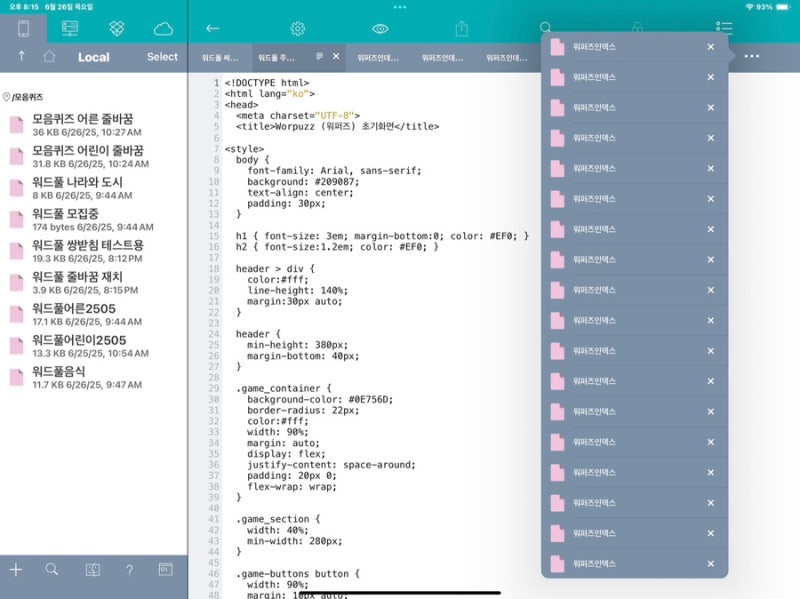Search files using the sidebar magnifier icon

click(x=52, y=569)
